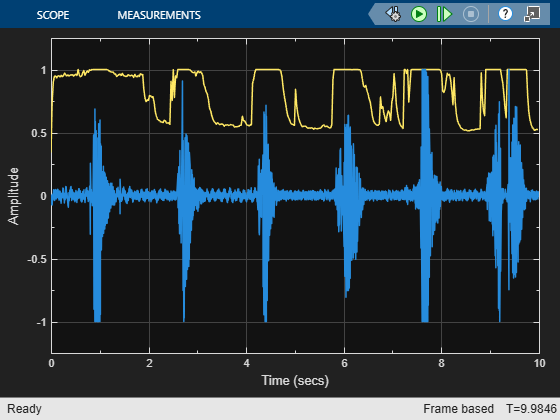560x420 pixels.
Task: Open the SCOPE tab
Action: [x=52, y=15]
